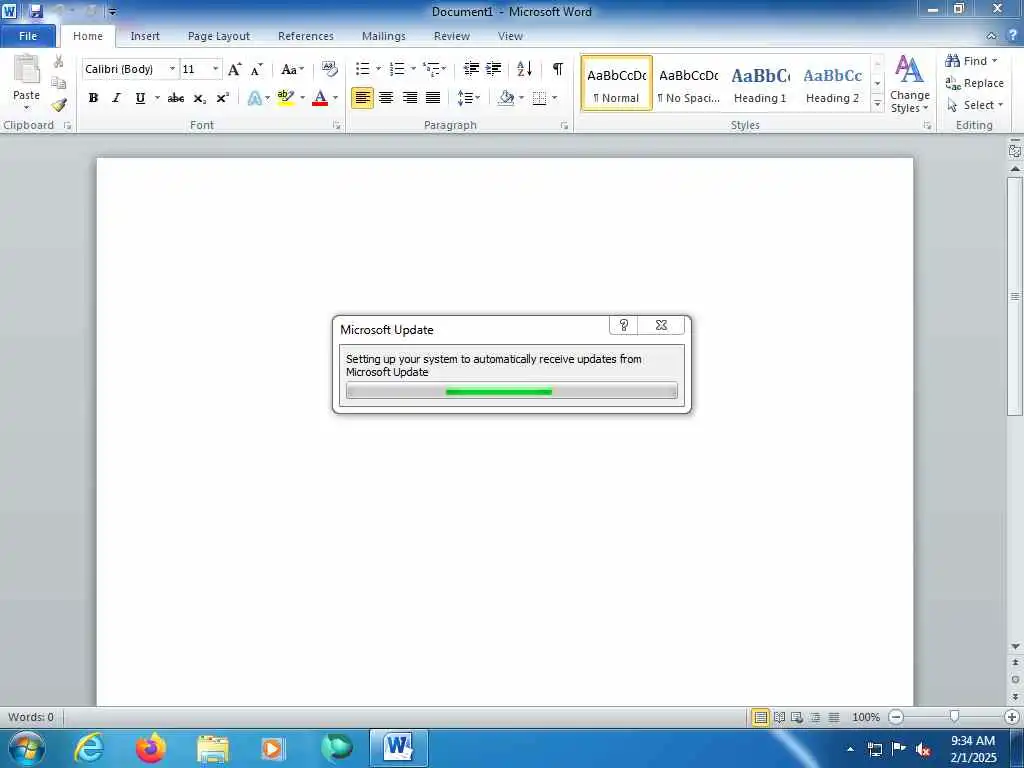Click the Words: 0 status indicator
1024x768 pixels.
pyautogui.click(x=31, y=717)
